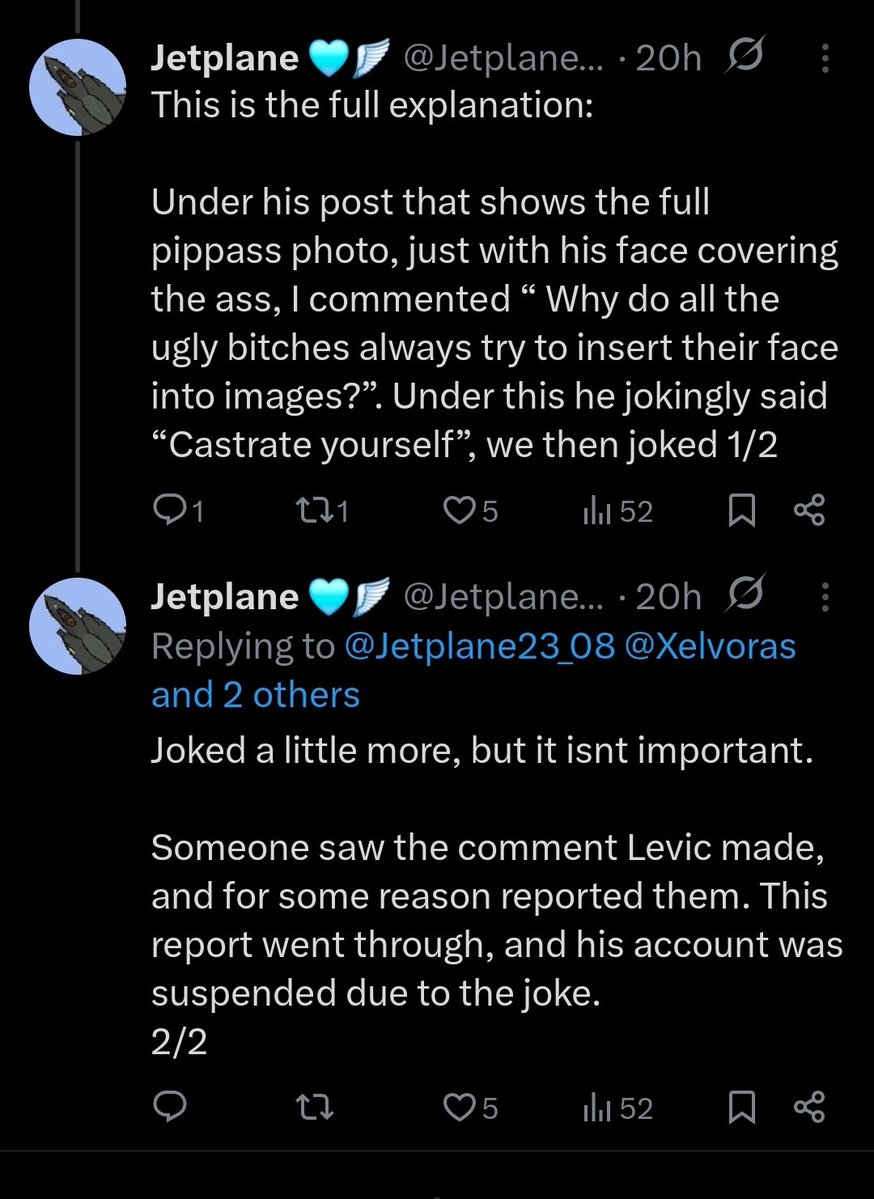This screenshot has width=874, height=1199.
Task: Open the @Xelvoras mention link
Action: [x=710, y=646]
